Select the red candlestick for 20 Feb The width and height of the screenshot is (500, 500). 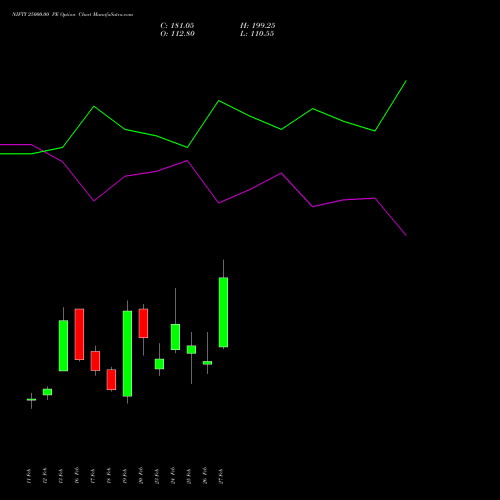143,323
